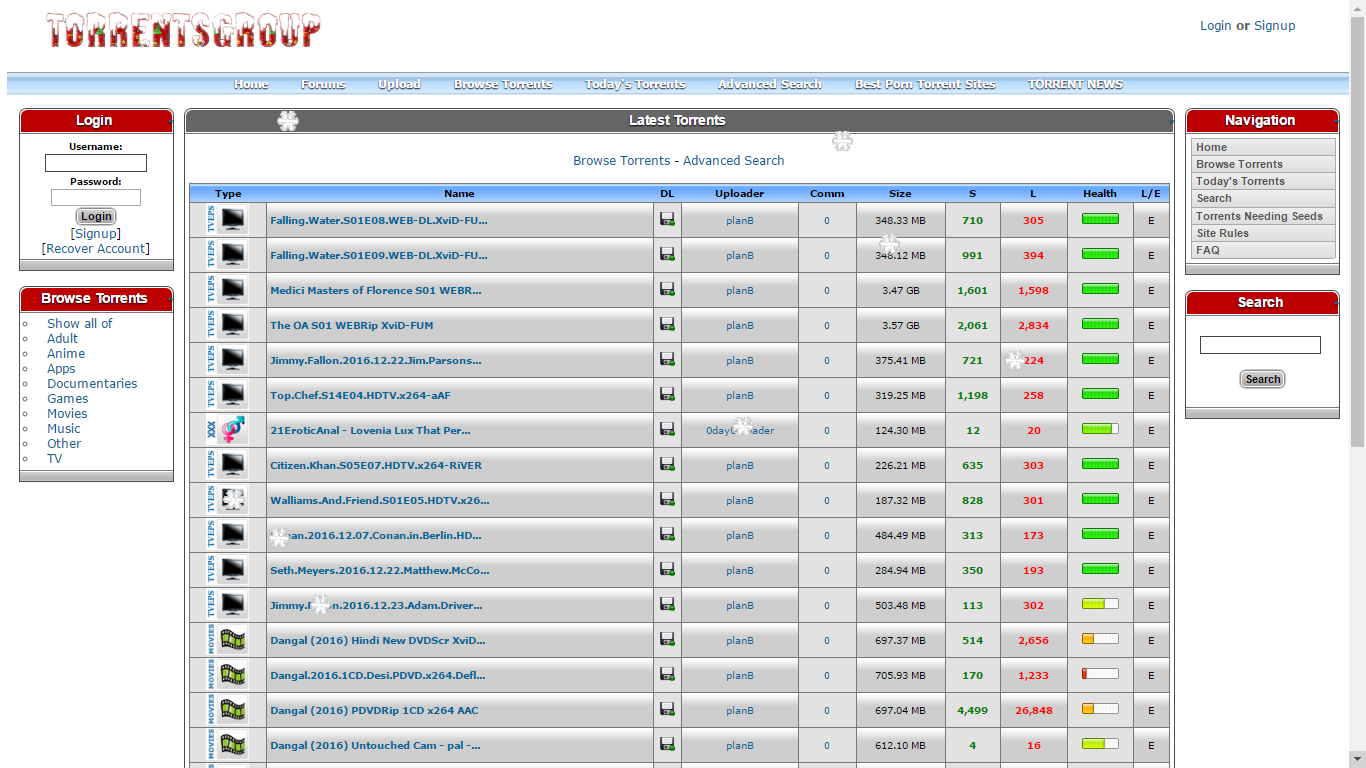Open Advanced Search in top menu bar
Viewport: 1366px width, 768px height.
tap(770, 84)
